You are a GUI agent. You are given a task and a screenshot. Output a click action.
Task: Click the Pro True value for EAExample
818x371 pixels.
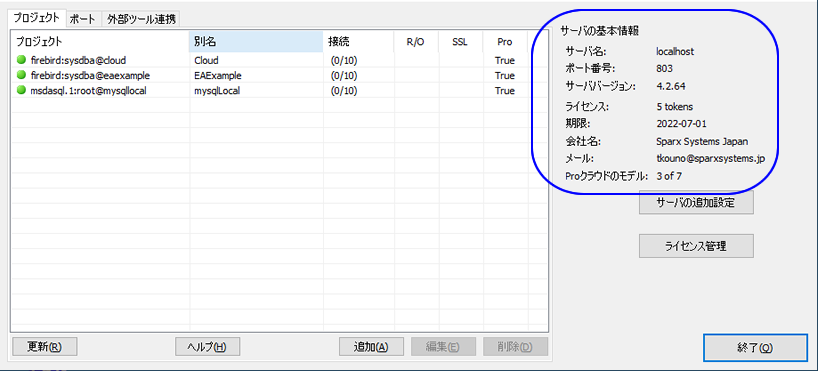click(504, 76)
